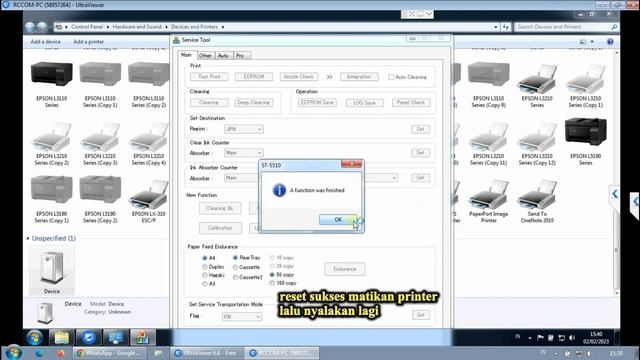Tick the Auto Cleaning checkbox
This screenshot has width=640, height=360.
pos(391,77)
